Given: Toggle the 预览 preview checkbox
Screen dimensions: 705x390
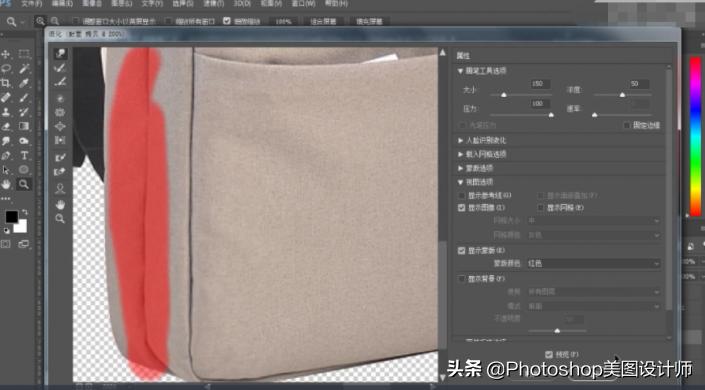Looking at the screenshot, I should 549,355.
